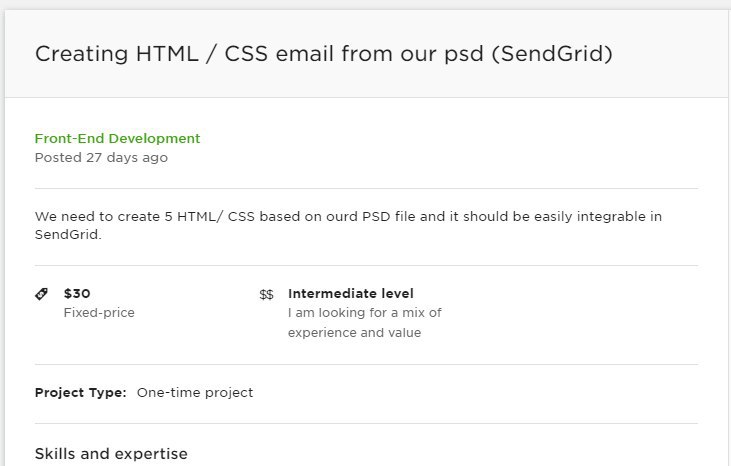Viewport: 731px width, 466px height.
Task: Click the job description paragraph
Action: tap(348, 226)
